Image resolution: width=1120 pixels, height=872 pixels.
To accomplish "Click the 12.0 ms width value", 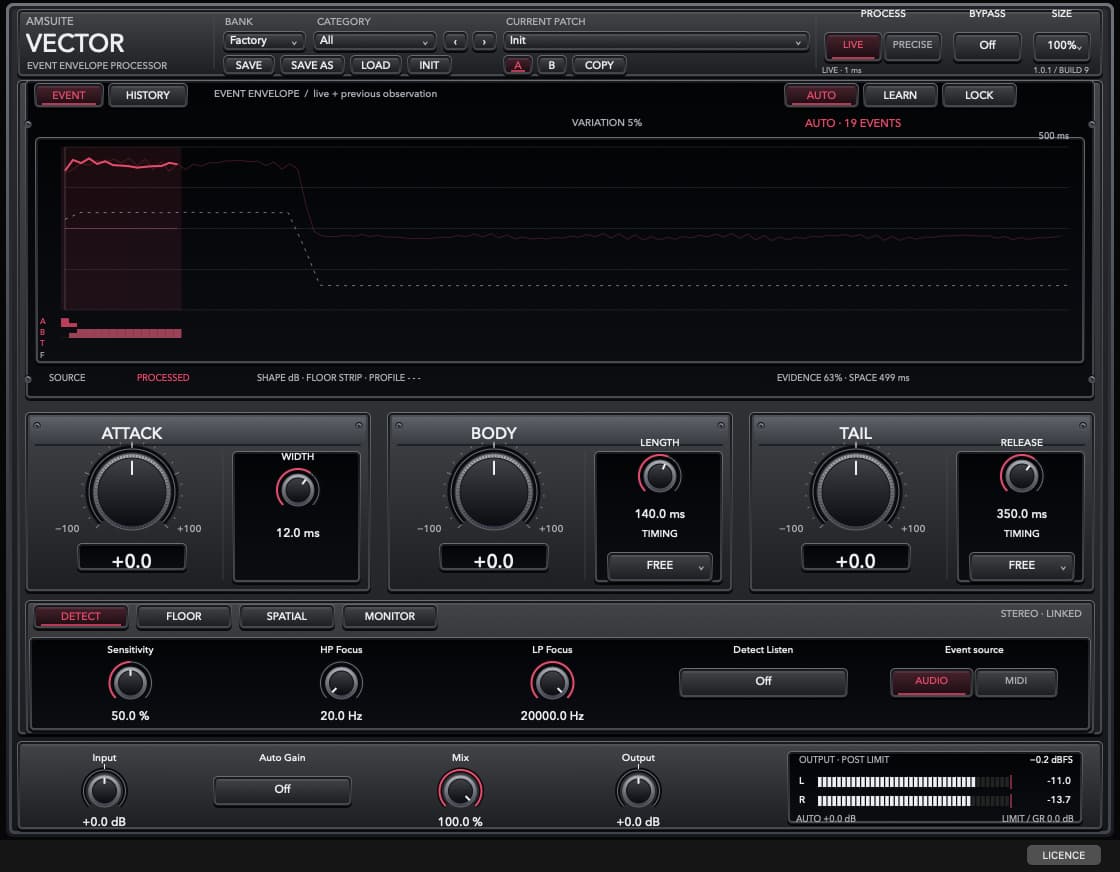I will (x=298, y=533).
